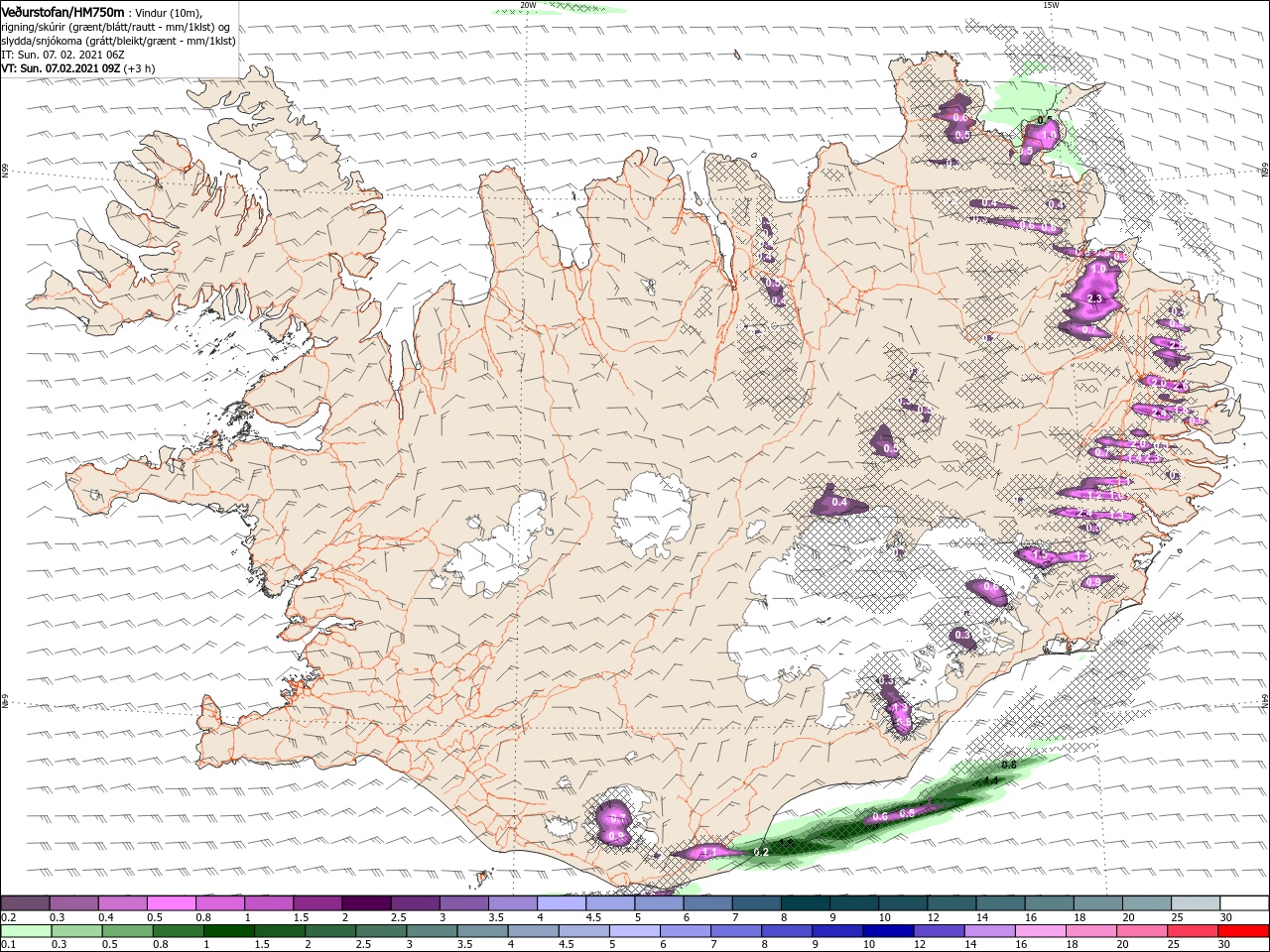
Task: Pick the 0.5 mm bright pink snow swatch
Action: pos(171,903)
